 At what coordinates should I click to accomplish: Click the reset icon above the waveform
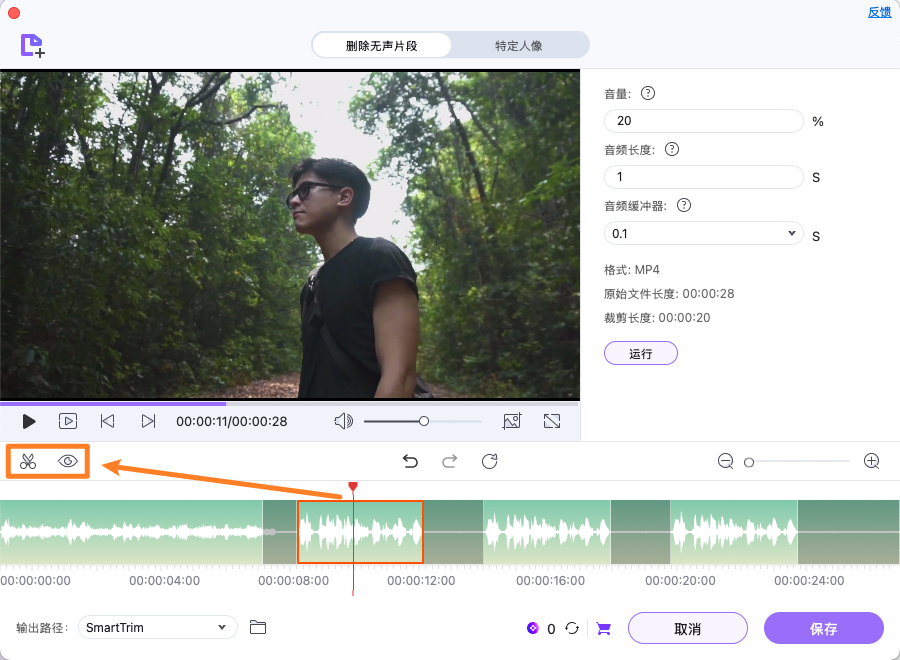coord(489,461)
